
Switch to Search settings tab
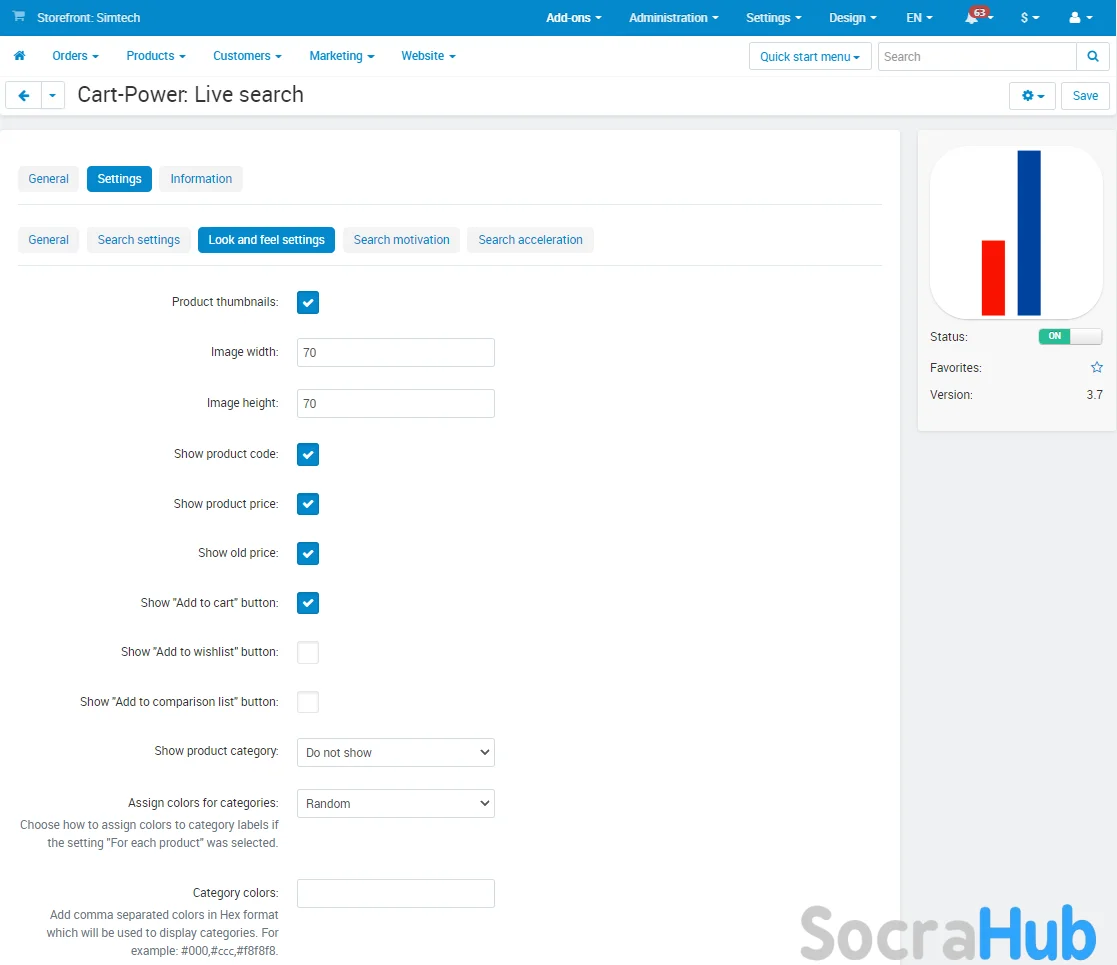(x=138, y=240)
